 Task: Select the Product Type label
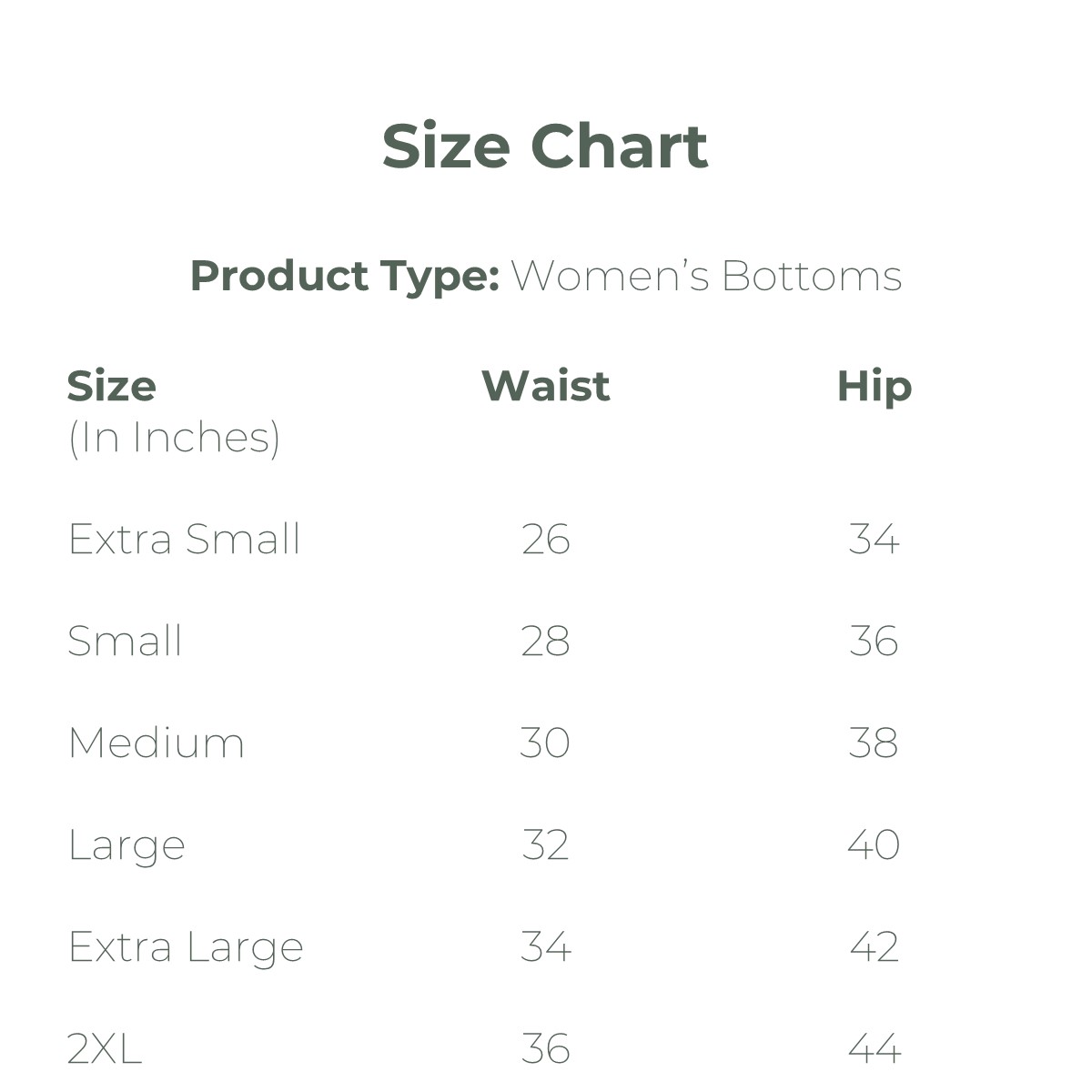[x=344, y=276]
